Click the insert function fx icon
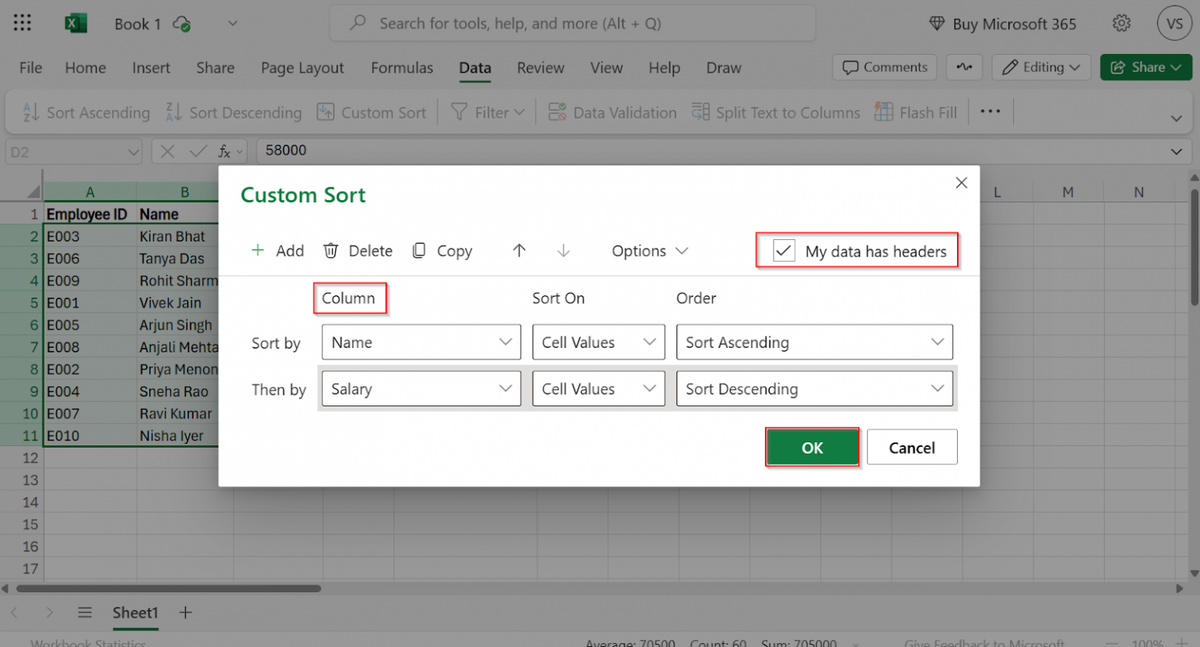 [226, 151]
